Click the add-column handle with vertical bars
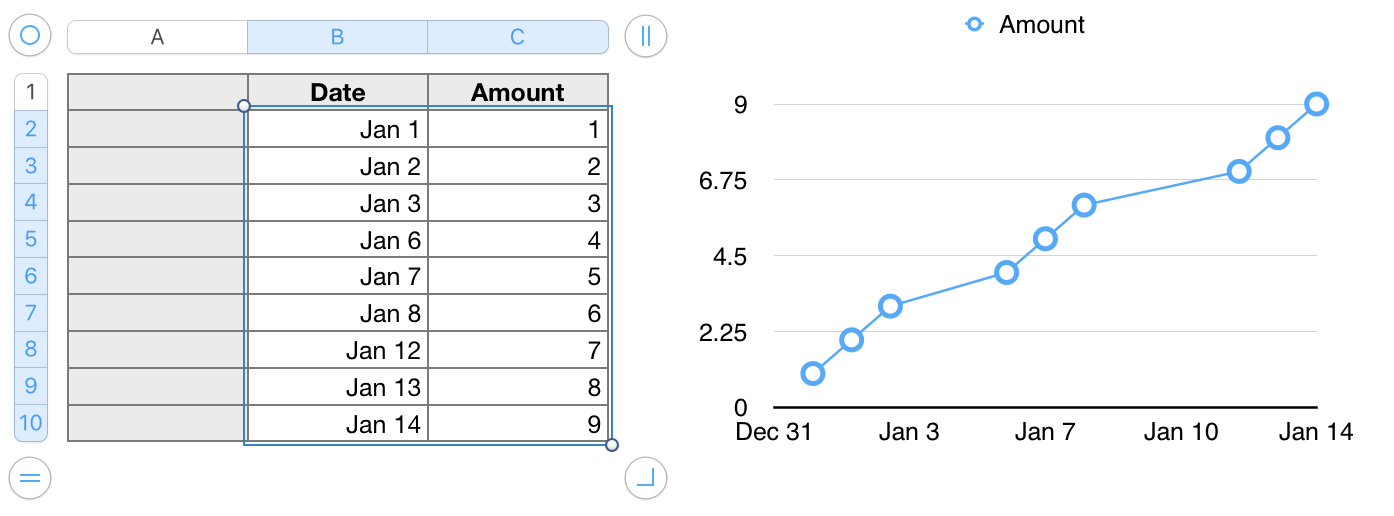Image resolution: width=1394 pixels, height=516 pixels. tap(645, 36)
